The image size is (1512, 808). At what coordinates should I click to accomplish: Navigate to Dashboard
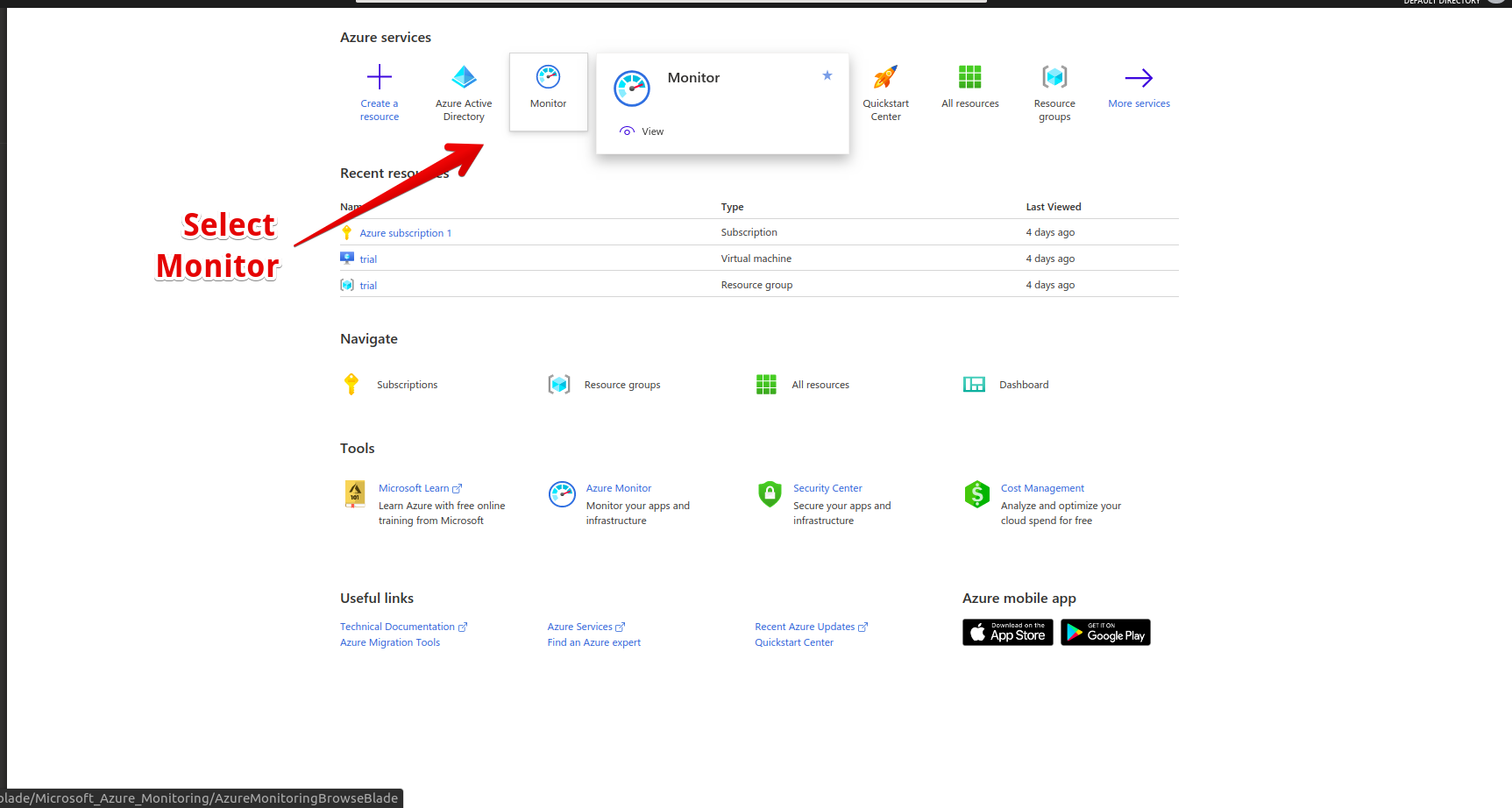click(1024, 385)
